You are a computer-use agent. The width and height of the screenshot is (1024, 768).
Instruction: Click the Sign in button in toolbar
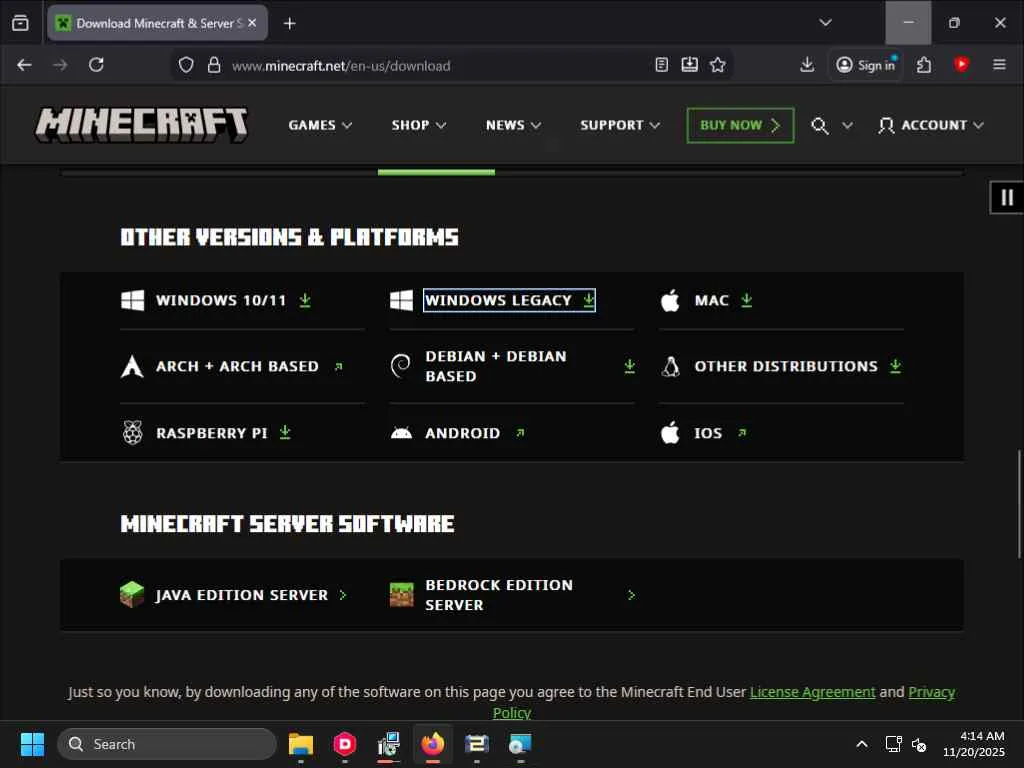[866, 65]
